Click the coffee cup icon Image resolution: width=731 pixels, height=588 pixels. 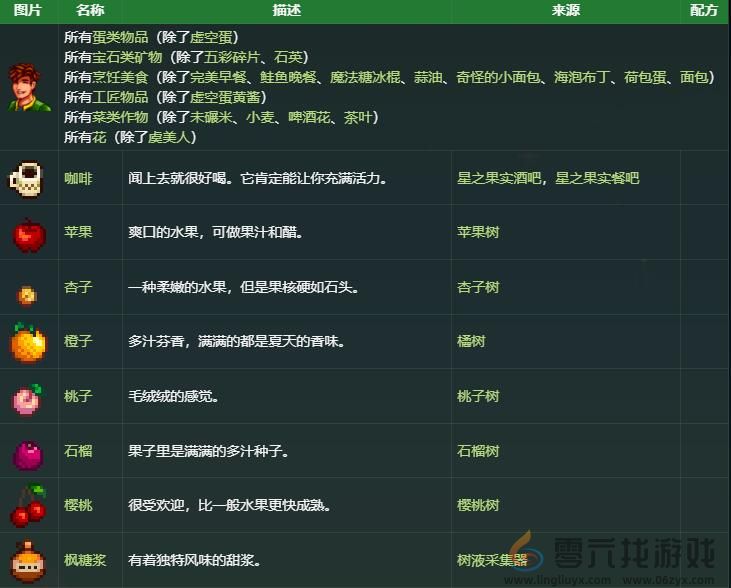[x=28, y=179]
